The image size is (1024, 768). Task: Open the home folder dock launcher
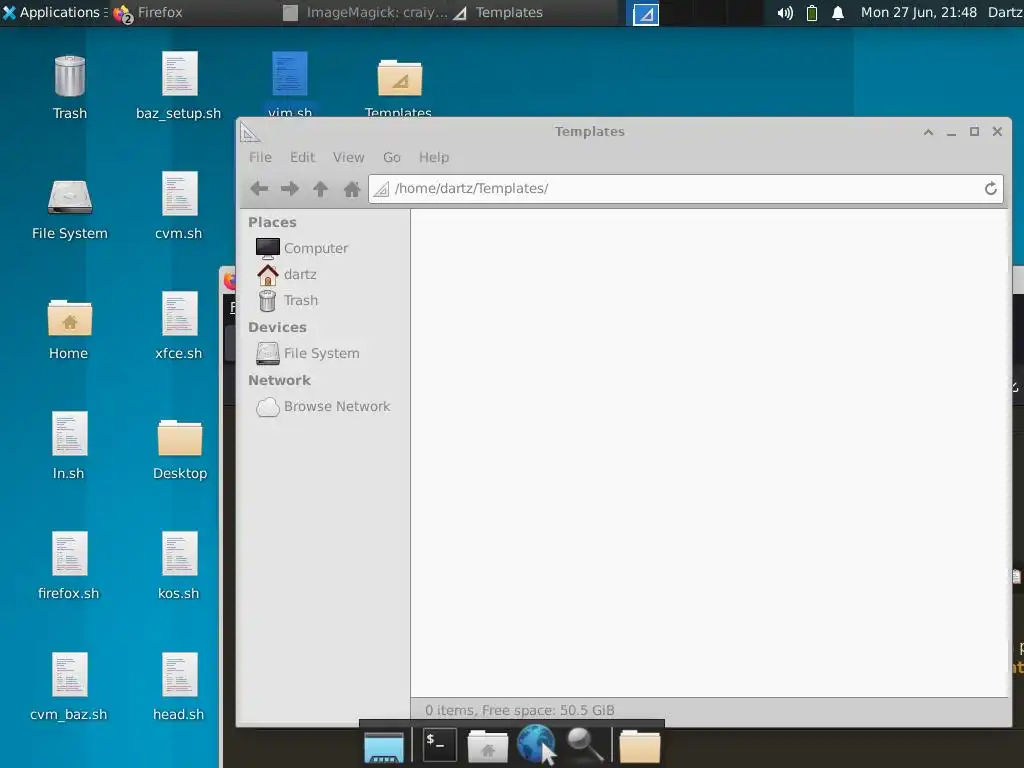tap(488, 747)
